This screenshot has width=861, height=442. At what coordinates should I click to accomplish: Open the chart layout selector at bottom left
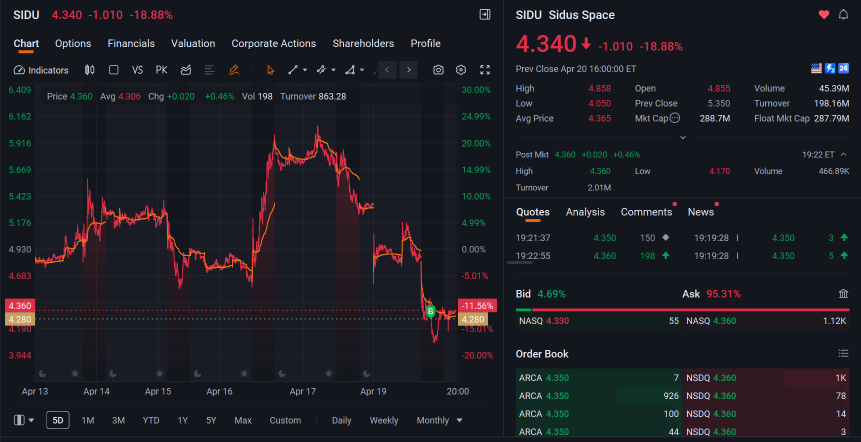tap(24, 421)
